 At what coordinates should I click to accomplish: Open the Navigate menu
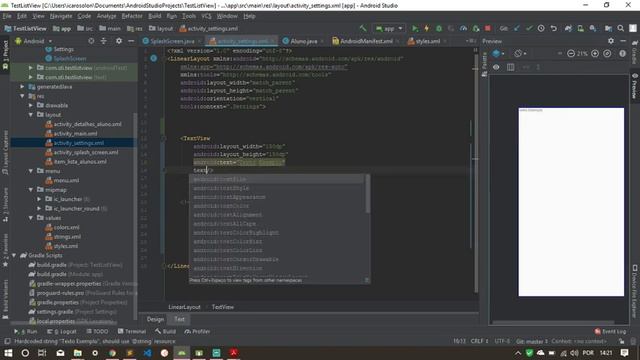point(61,16)
